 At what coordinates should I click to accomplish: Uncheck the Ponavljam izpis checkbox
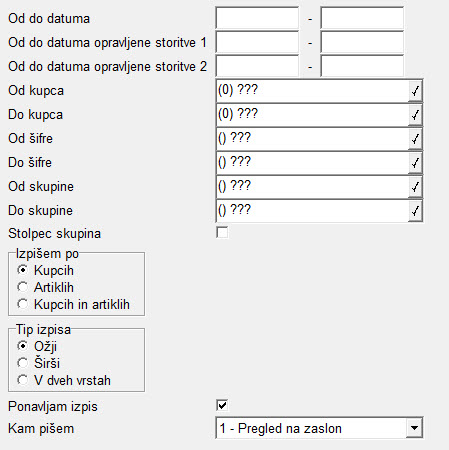[222, 405]
